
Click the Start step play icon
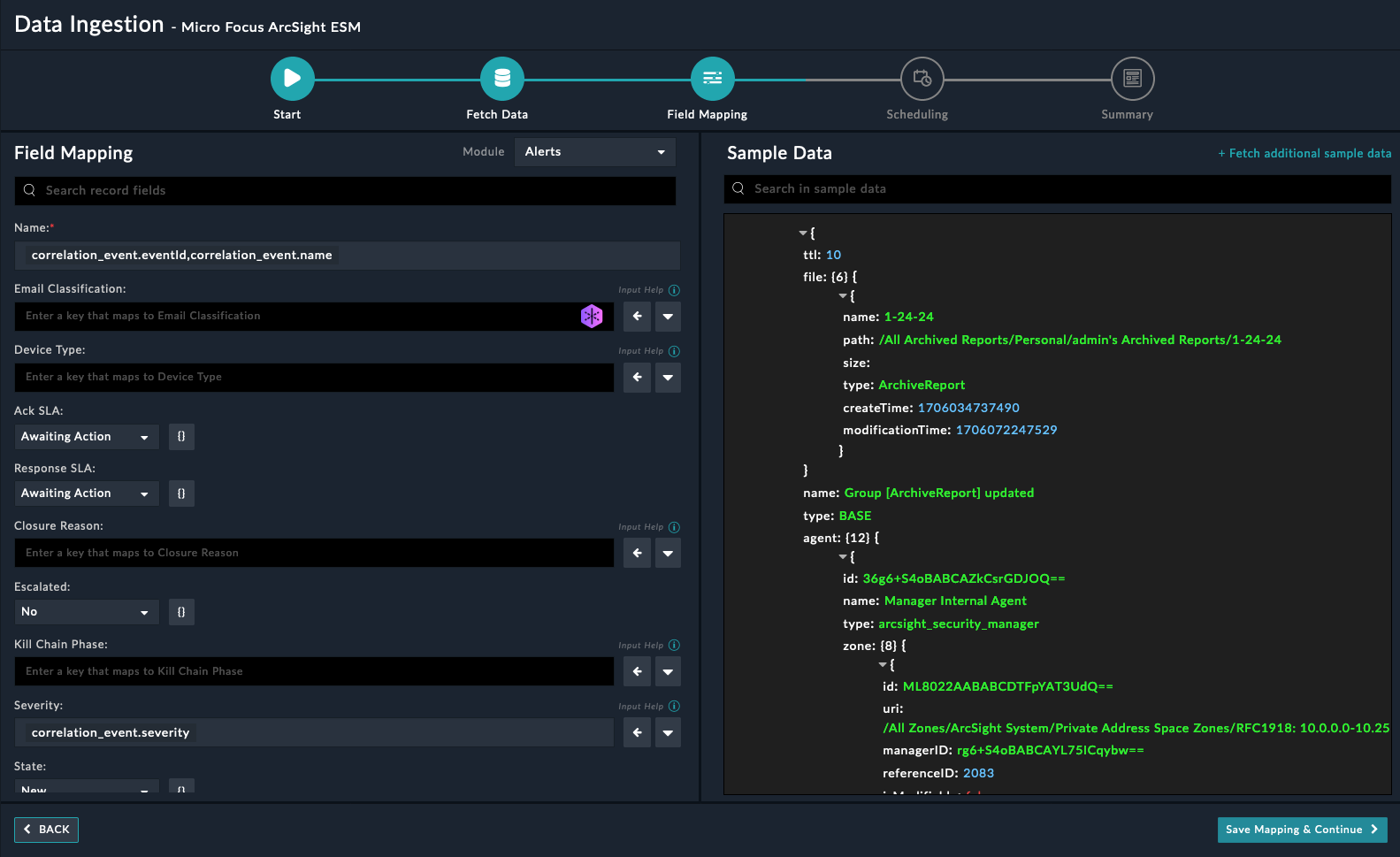coord(292,79)
